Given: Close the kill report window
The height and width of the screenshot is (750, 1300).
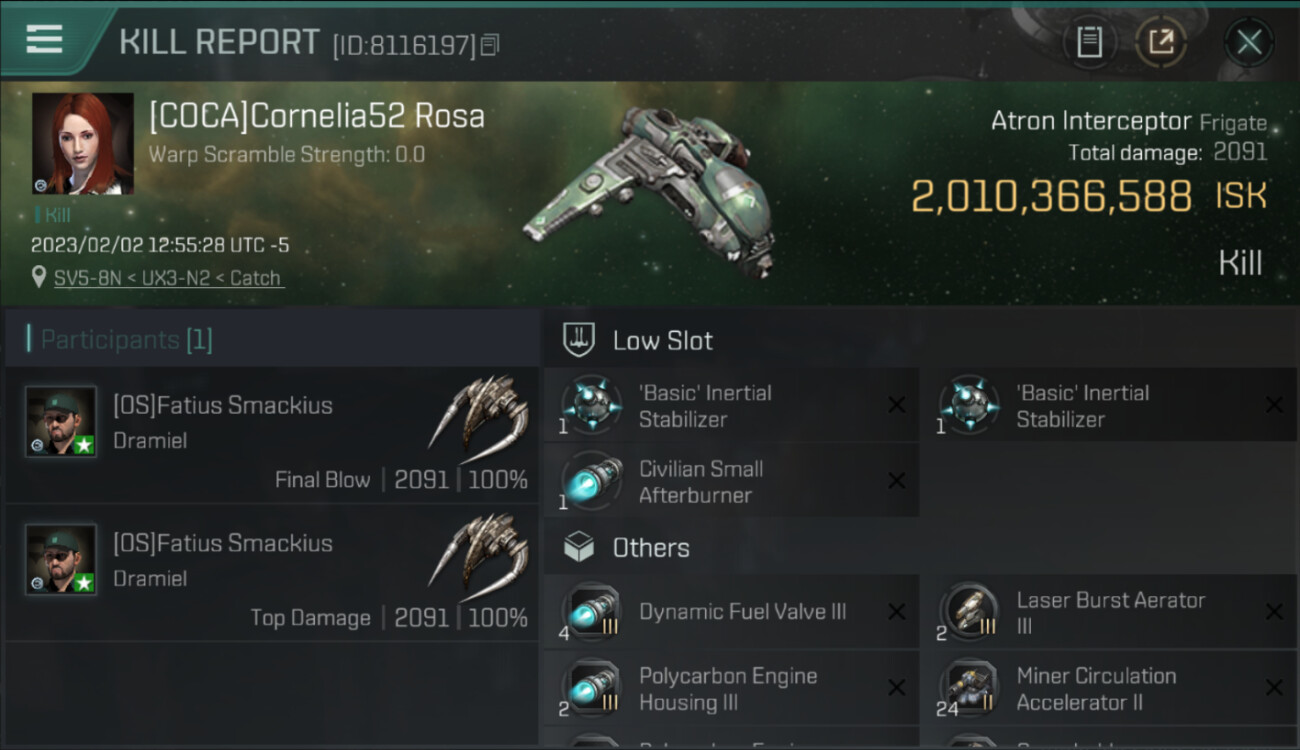Looking at the screenshot, I should pos(1249,42).
